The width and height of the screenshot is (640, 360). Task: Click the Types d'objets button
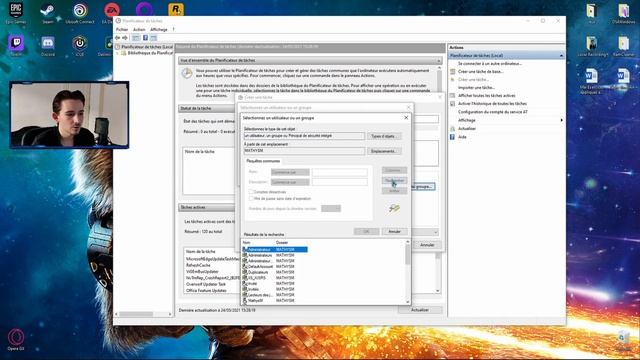pos(384,136)
